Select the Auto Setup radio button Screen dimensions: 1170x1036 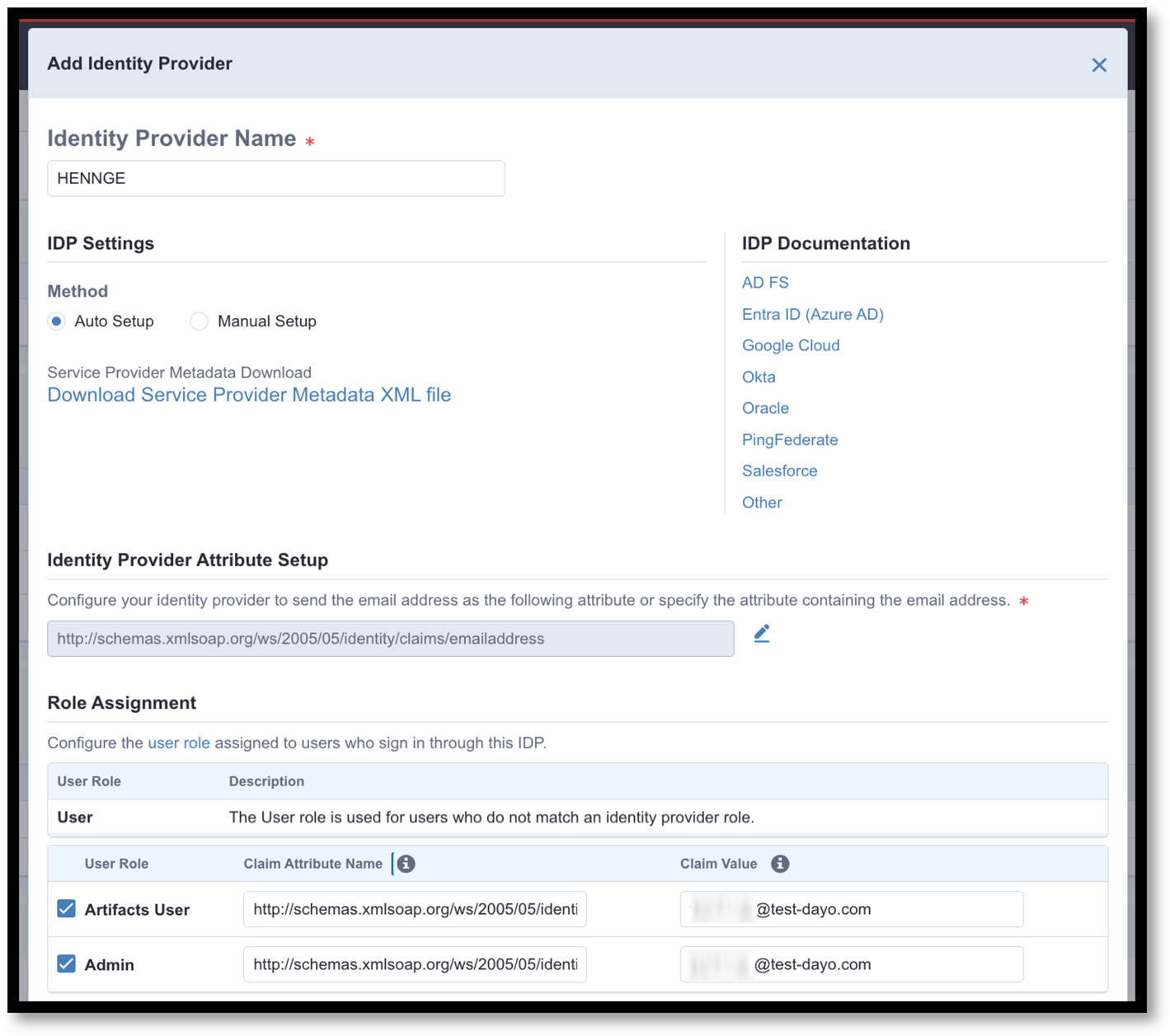57,321
